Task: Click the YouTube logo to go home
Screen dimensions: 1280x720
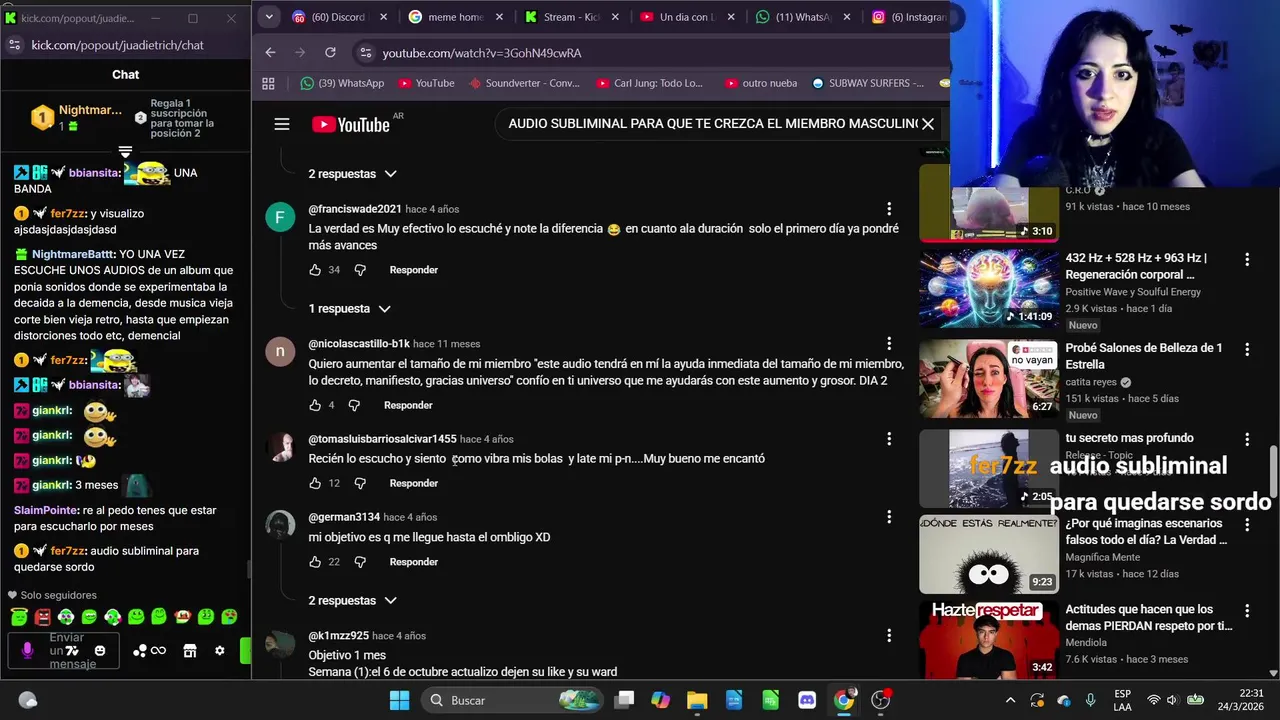Action: point(351,124)
